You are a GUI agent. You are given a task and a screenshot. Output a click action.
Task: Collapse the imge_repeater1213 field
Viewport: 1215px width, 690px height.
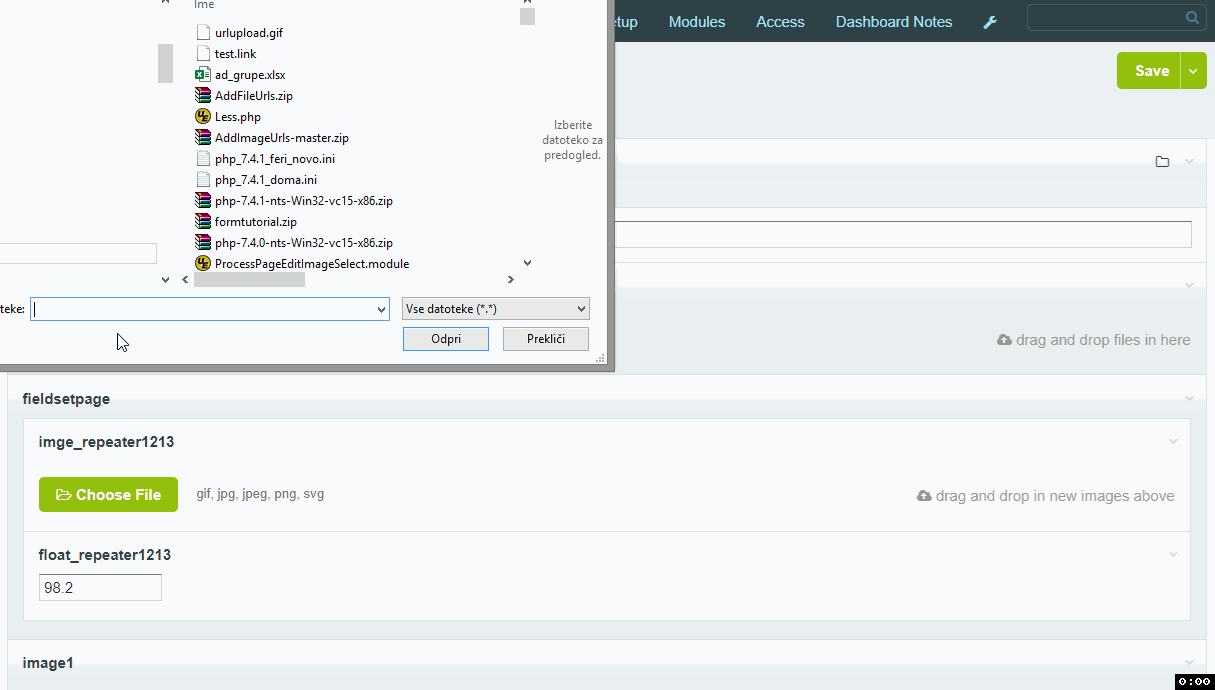1173,441
